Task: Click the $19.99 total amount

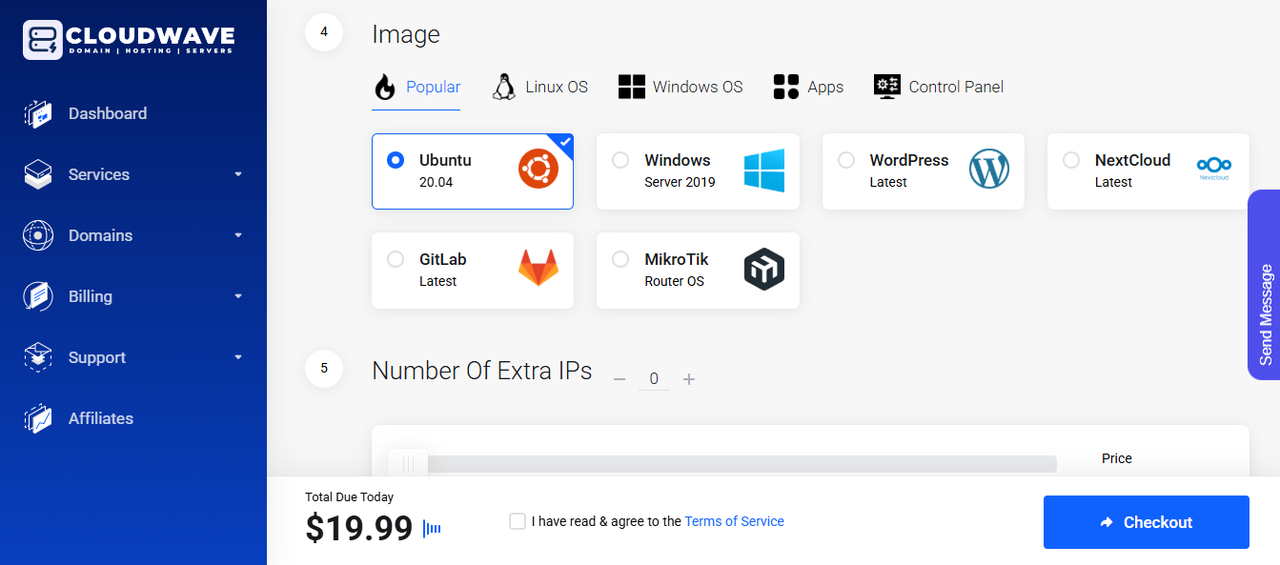Action: click(359, 528)
